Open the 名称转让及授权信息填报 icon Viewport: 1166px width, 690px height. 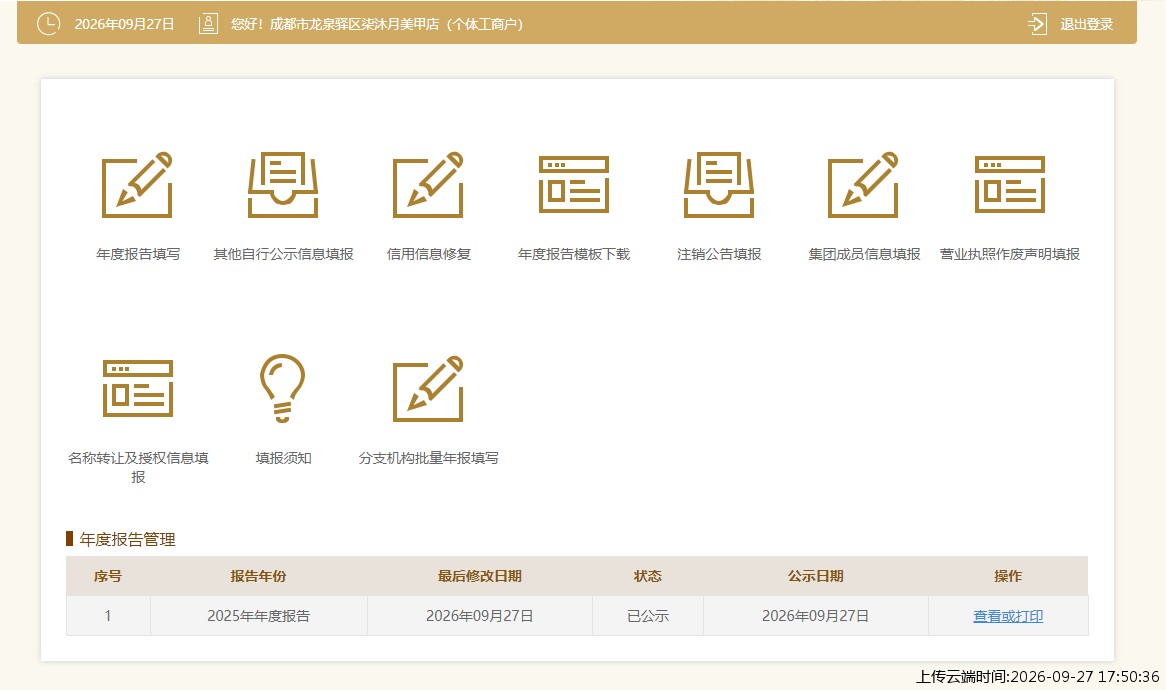pos(138,389)
